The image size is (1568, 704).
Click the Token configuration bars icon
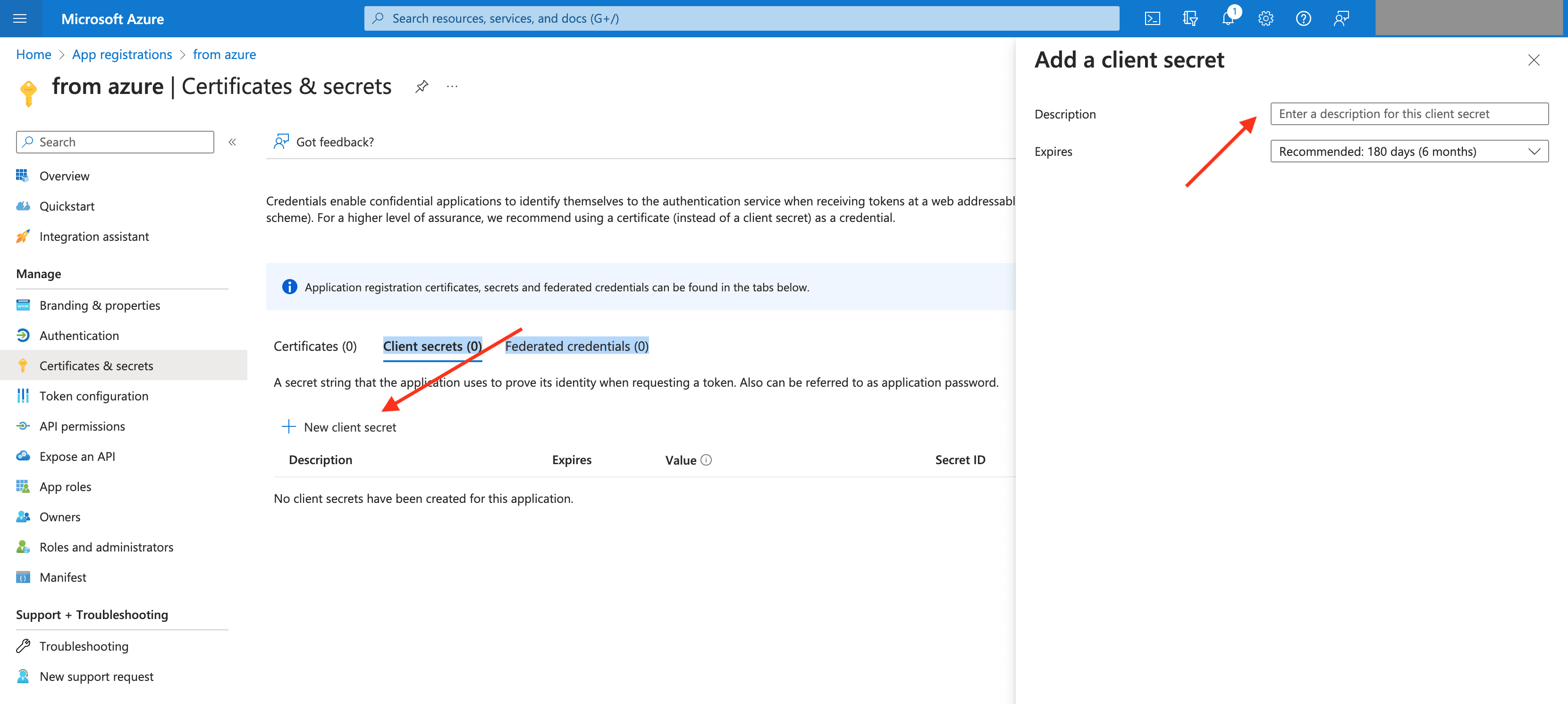click(x=23, y=396)
